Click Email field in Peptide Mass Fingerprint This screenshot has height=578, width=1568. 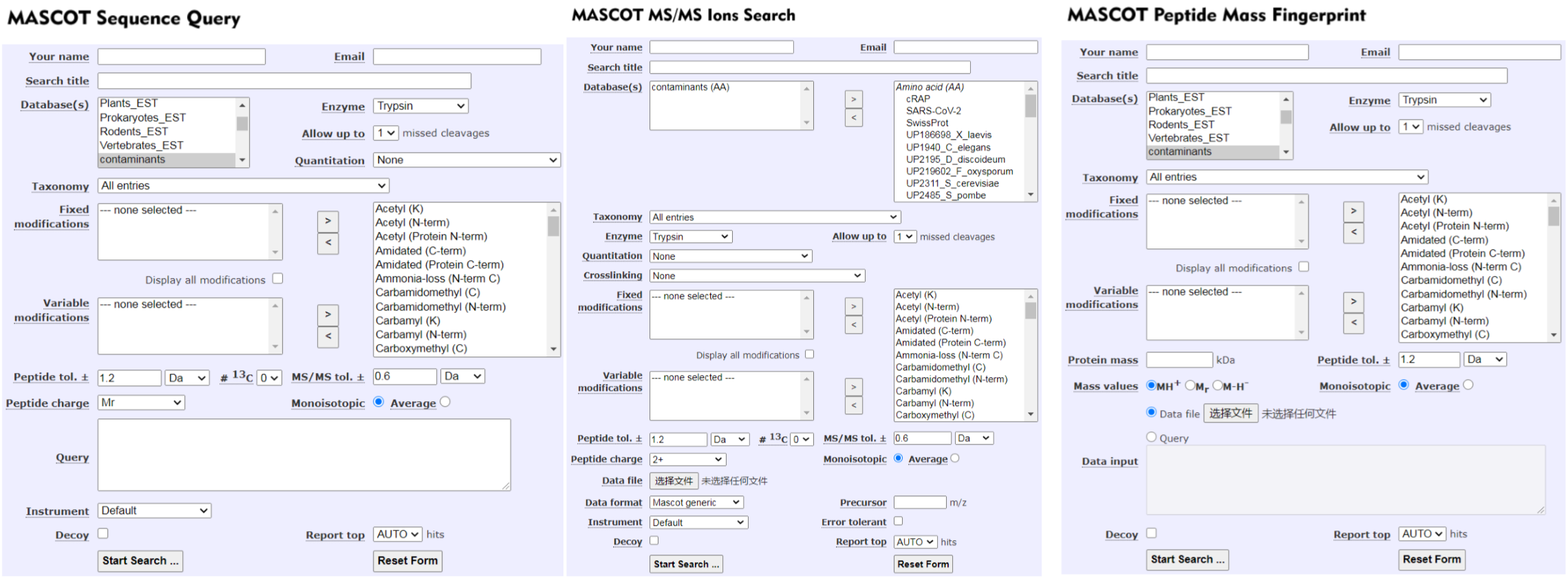1479,52
